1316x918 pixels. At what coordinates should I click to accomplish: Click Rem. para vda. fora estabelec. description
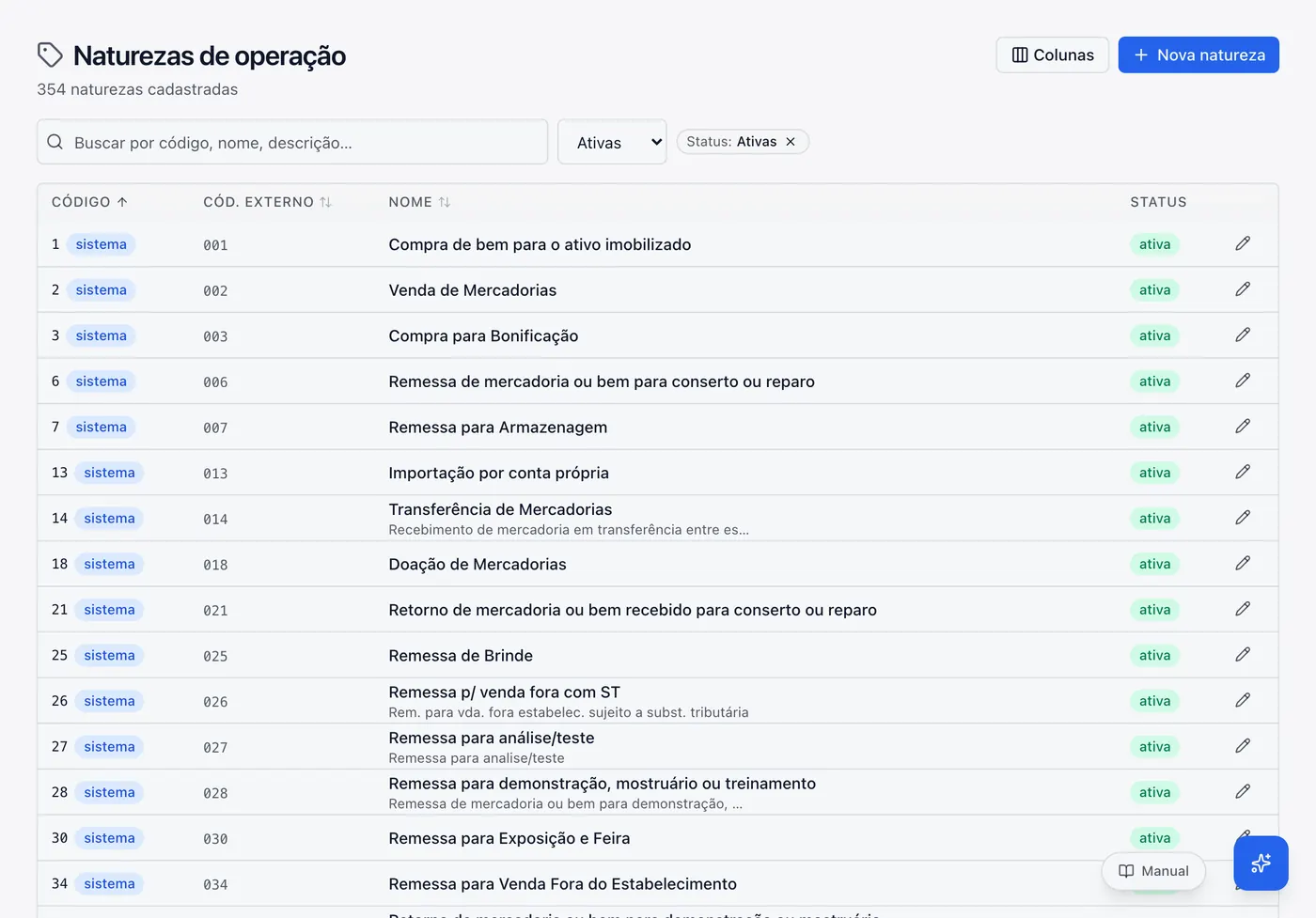(x=568, y=712)
